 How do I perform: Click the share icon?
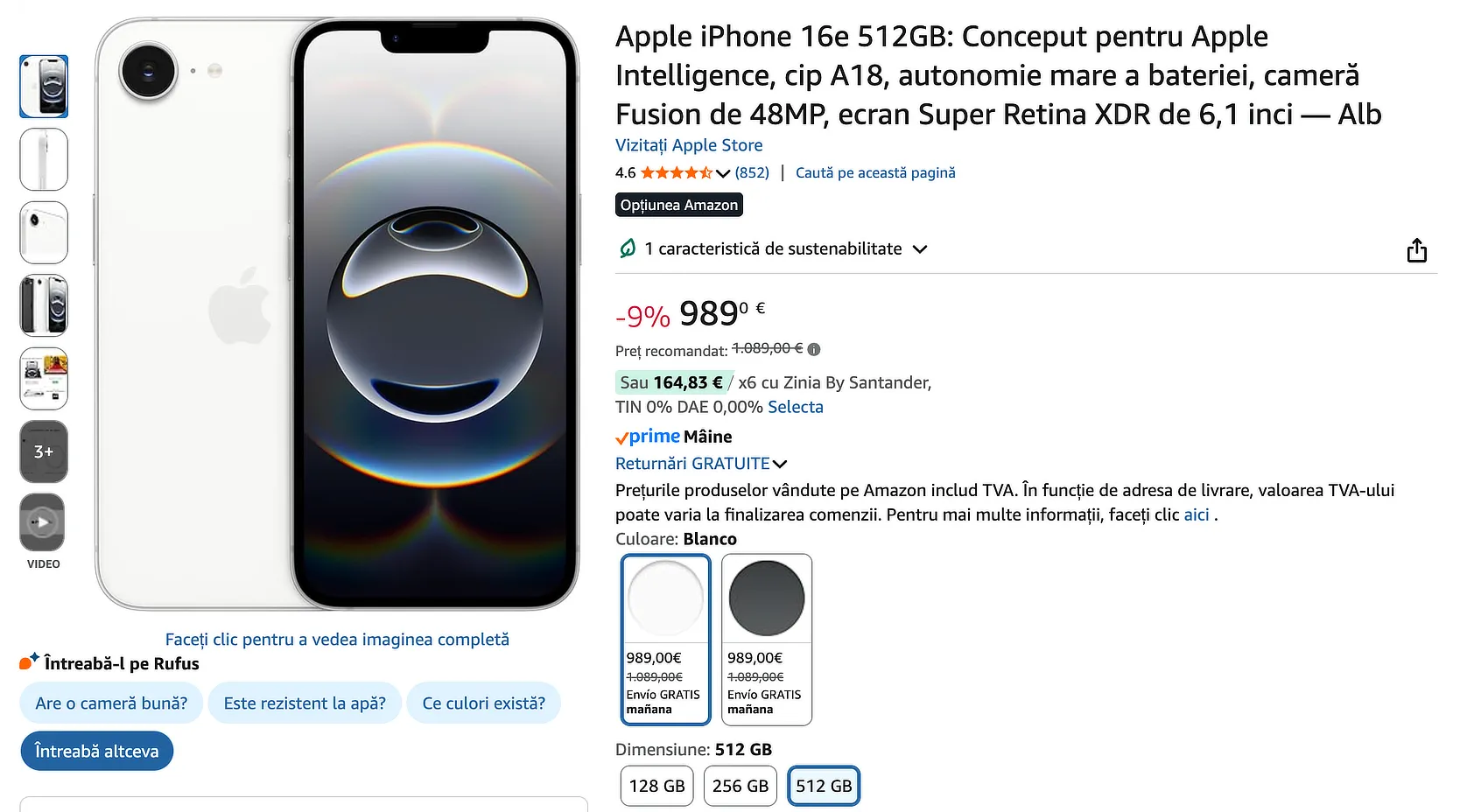coord(1416,251)
